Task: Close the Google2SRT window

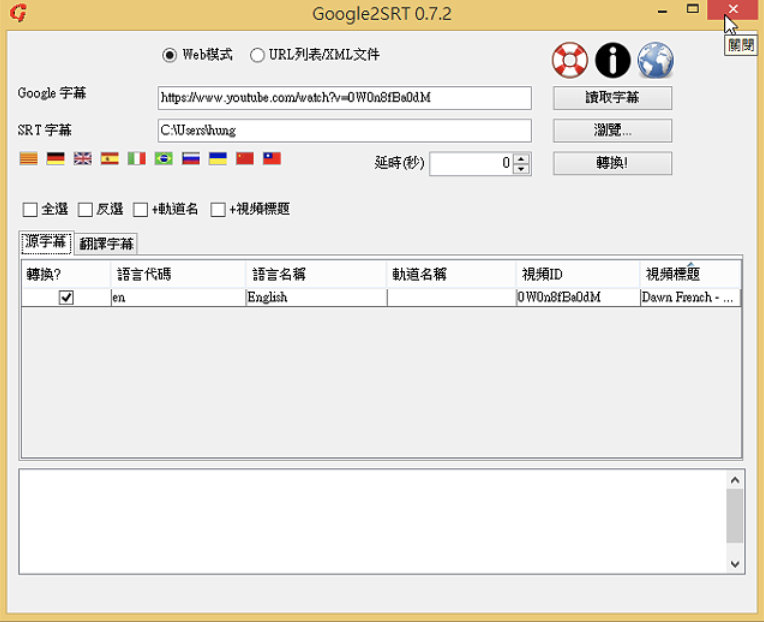Action: pyautogui.click(x=733, y=9)
